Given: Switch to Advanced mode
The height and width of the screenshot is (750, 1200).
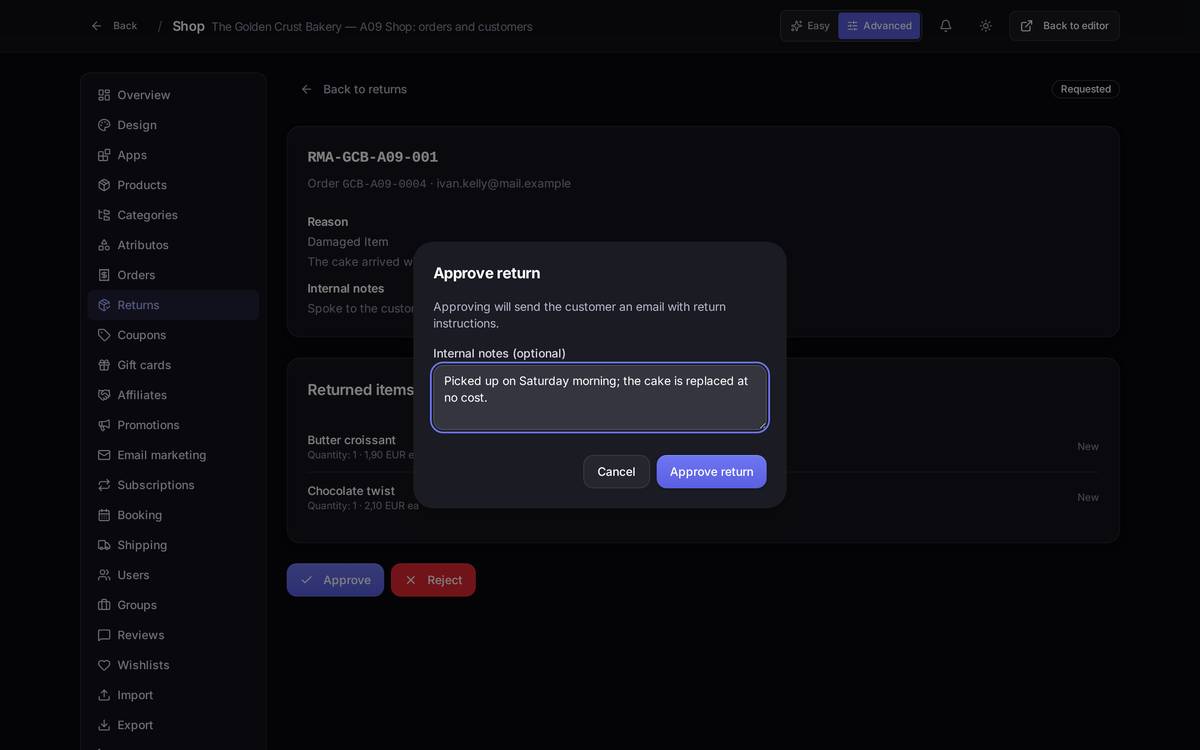Looking at the screenshot, I should coord(879,26).
